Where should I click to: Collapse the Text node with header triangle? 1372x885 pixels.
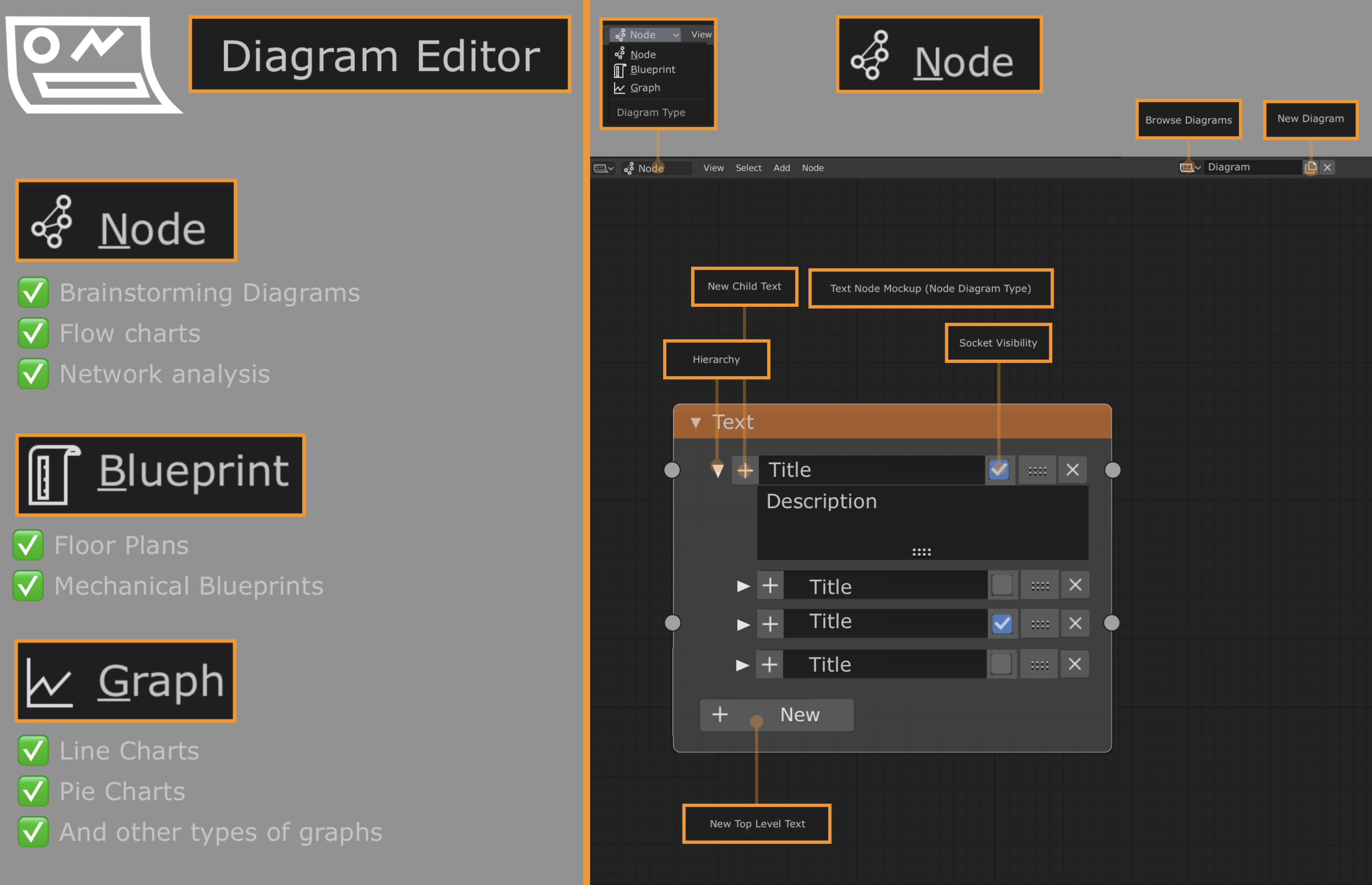pos(696,423)
